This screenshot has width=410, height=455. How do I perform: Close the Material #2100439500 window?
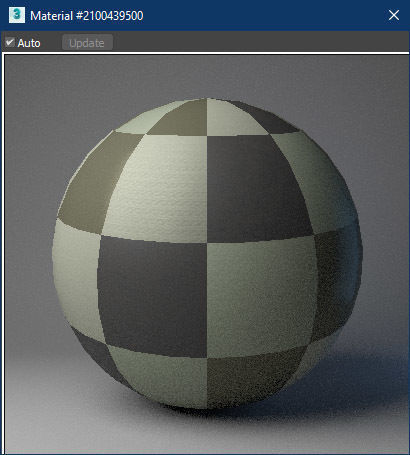click(394, 15)
